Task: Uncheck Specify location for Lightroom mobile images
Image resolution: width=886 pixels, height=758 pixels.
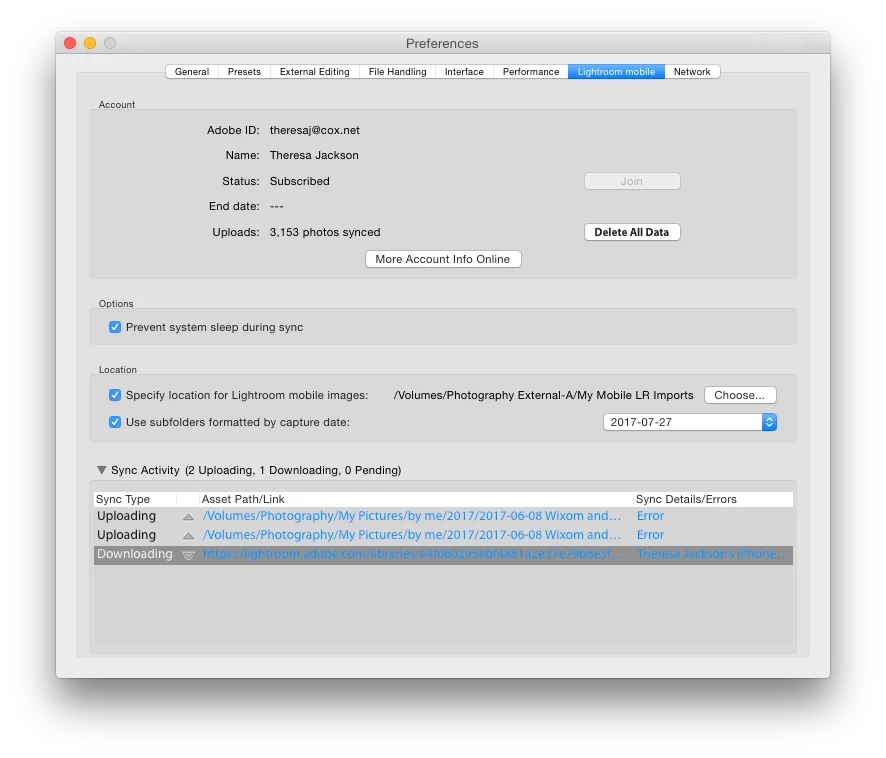Action: coord(115,395)
